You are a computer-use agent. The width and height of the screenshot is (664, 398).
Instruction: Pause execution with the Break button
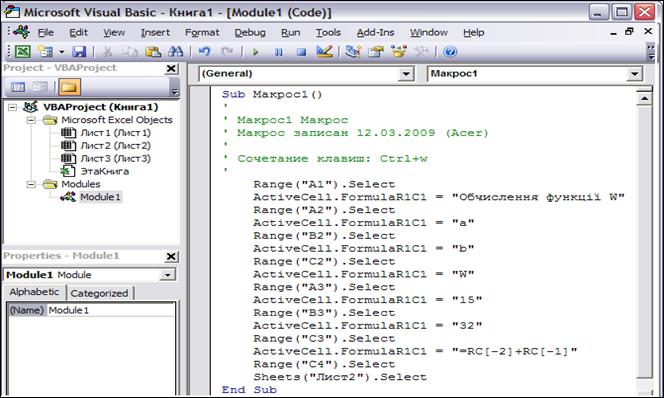(x=278, y=52)
